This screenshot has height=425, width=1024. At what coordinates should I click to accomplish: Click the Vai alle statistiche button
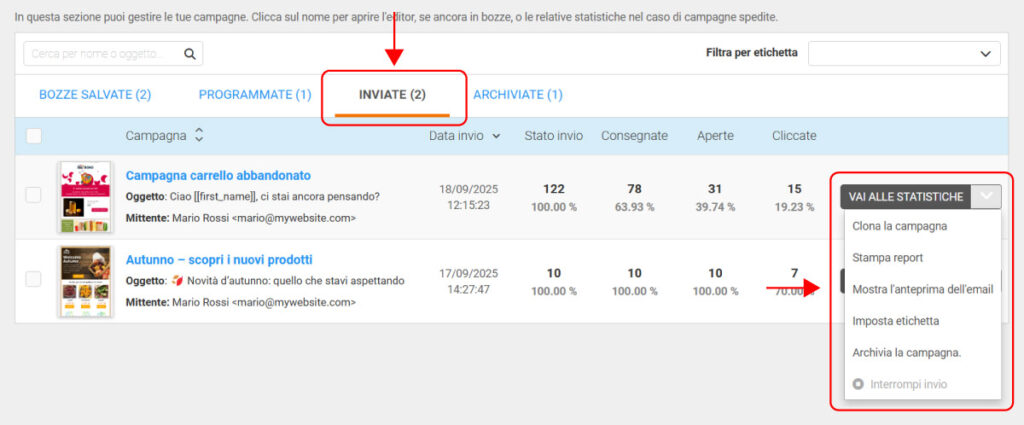906,197
